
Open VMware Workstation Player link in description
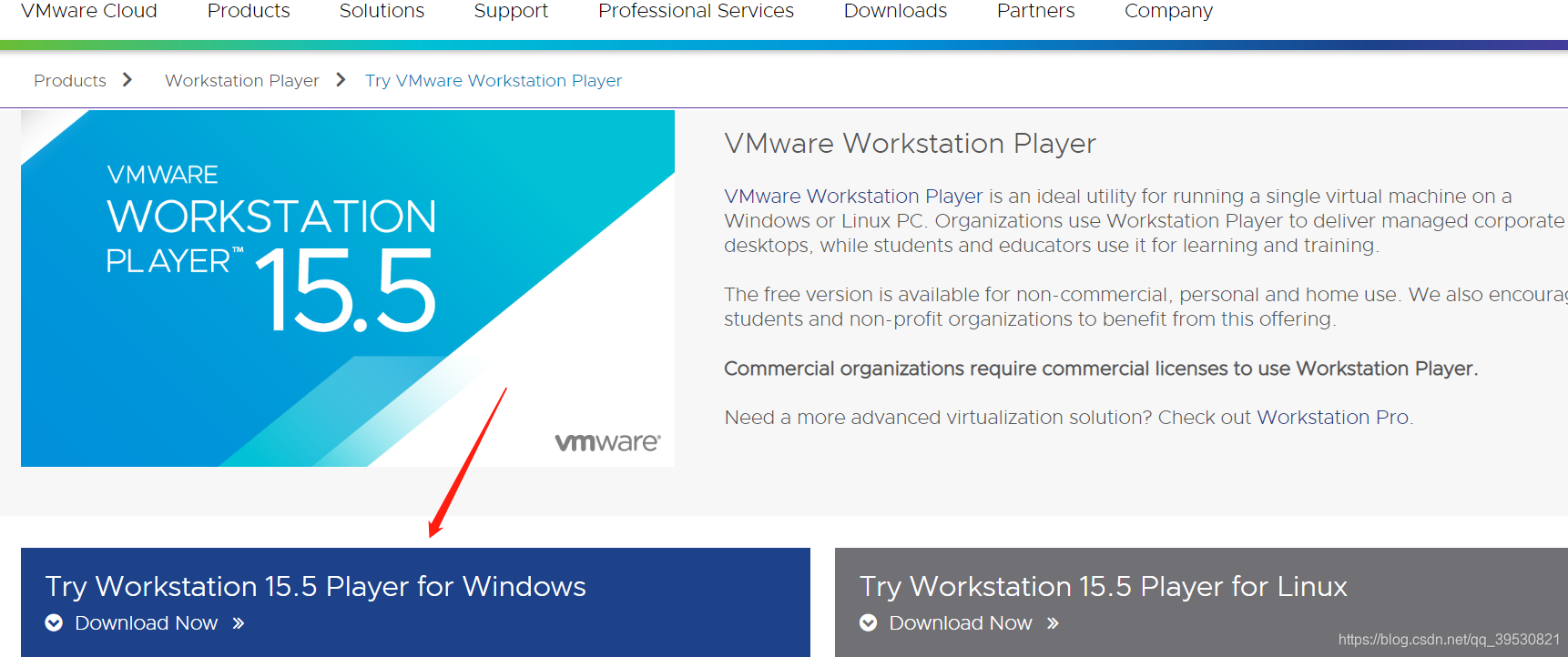point(853,196)
